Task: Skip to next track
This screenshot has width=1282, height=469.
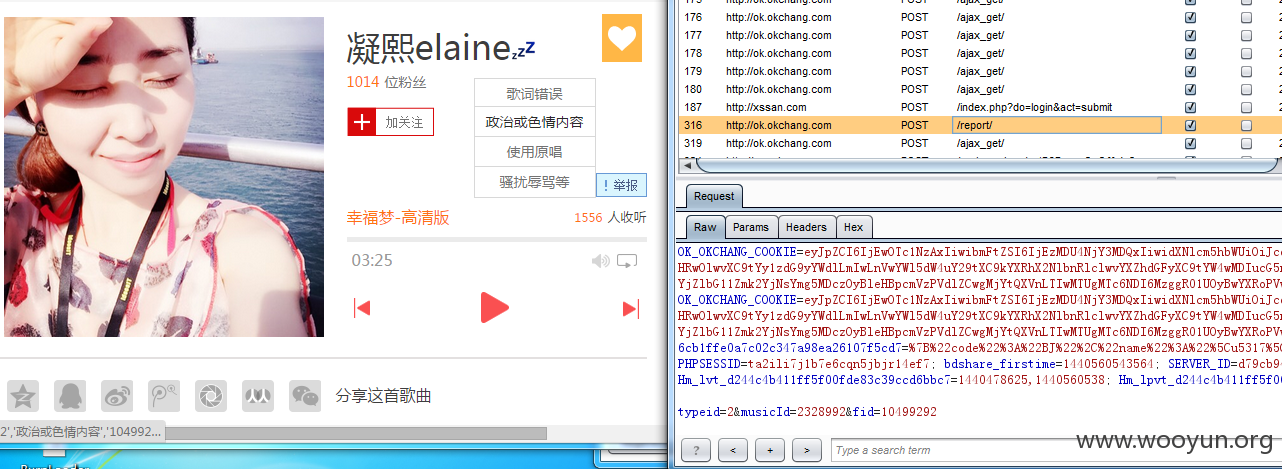Action: coord(631,308)
